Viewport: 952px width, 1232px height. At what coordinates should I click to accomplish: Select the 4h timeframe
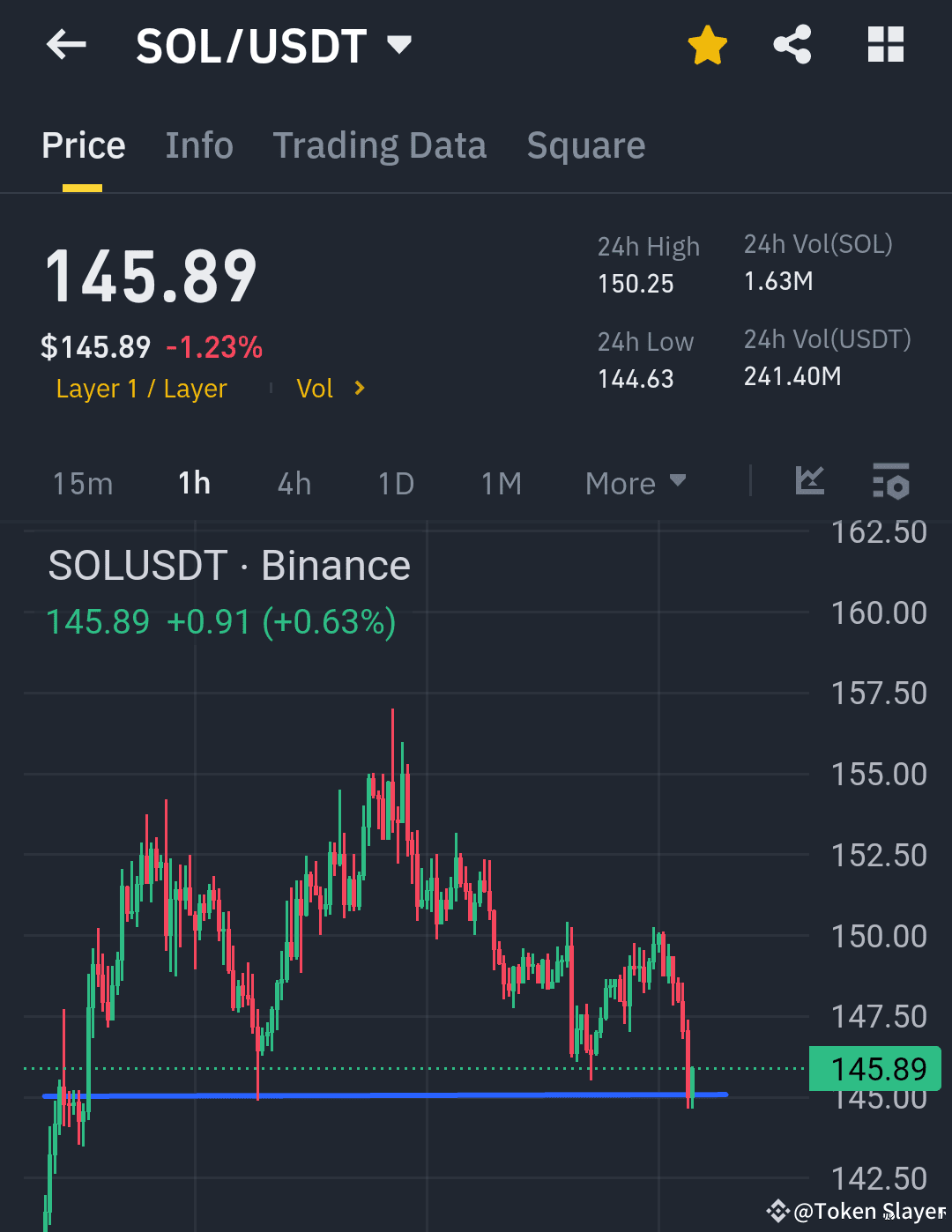pyautogui.click(x=294, y=483)
